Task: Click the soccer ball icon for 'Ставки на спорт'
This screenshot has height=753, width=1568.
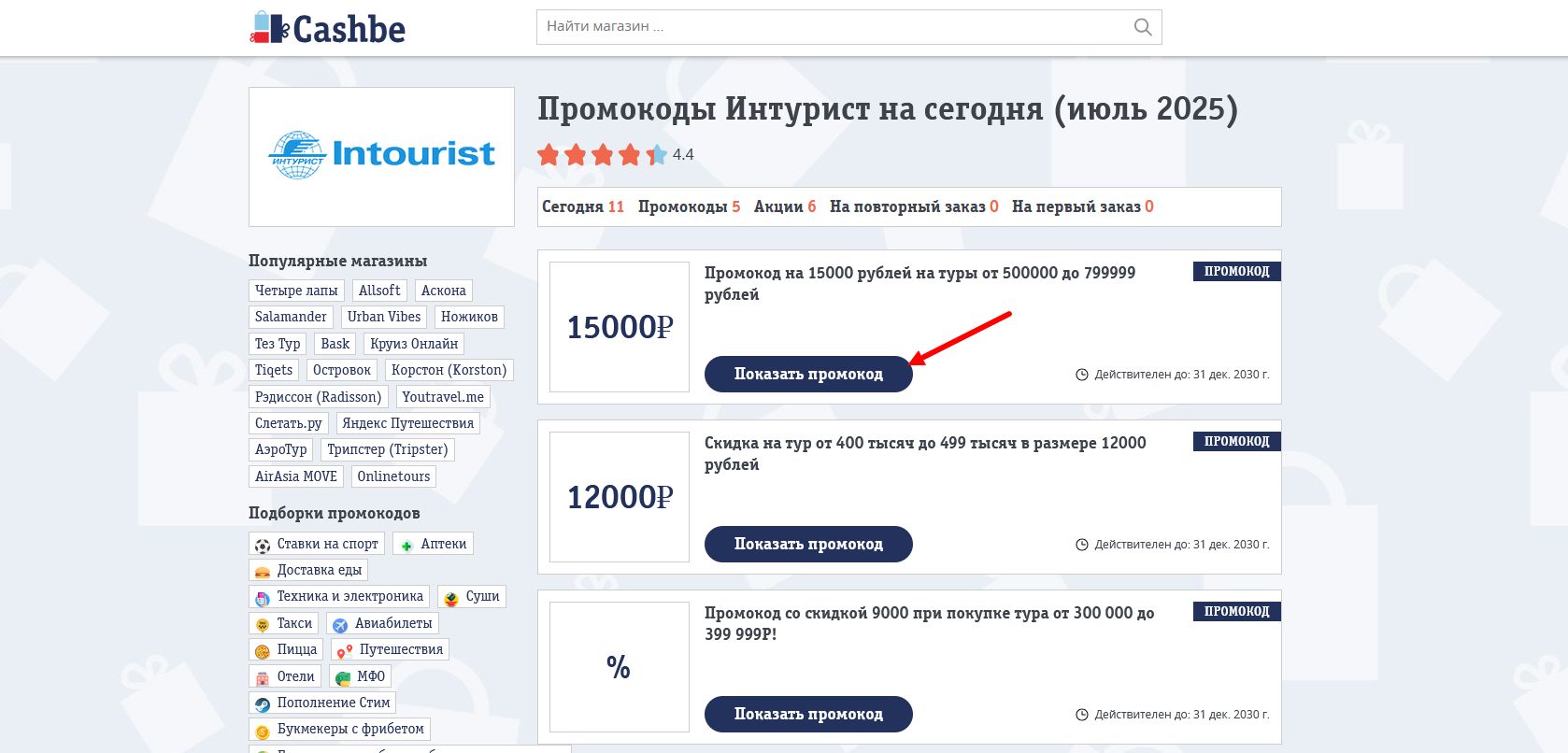Action: (263, 546)
